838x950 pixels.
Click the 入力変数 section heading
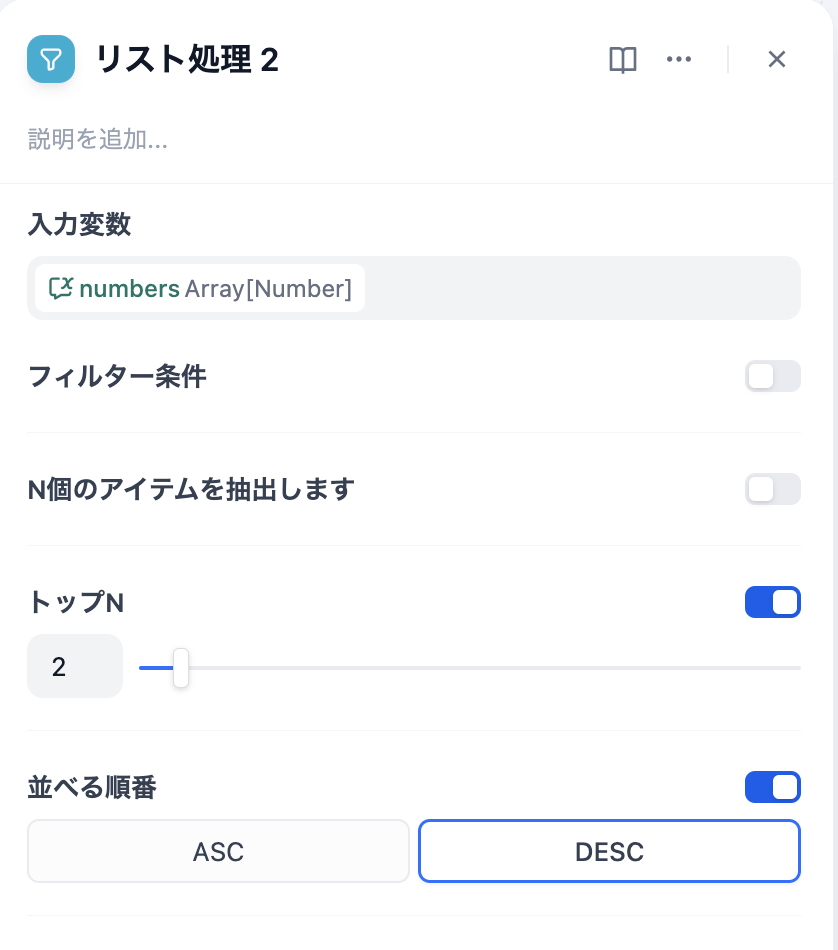pos(79,225)
